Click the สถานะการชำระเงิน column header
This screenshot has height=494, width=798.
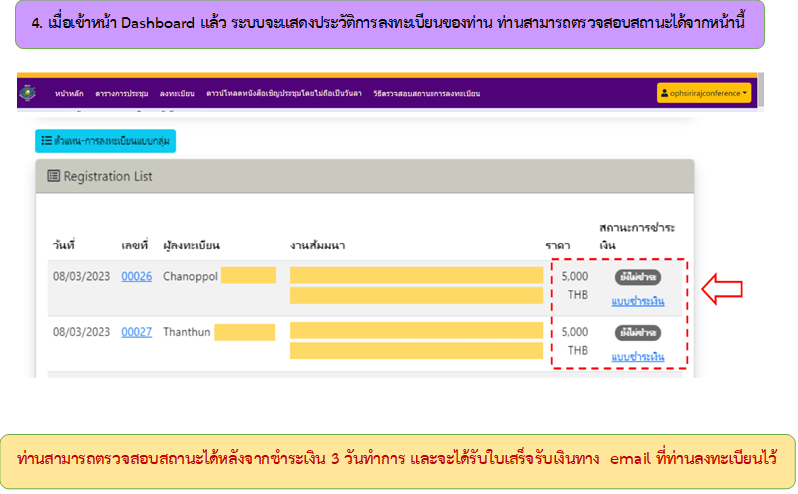click(x=632, y=236)
